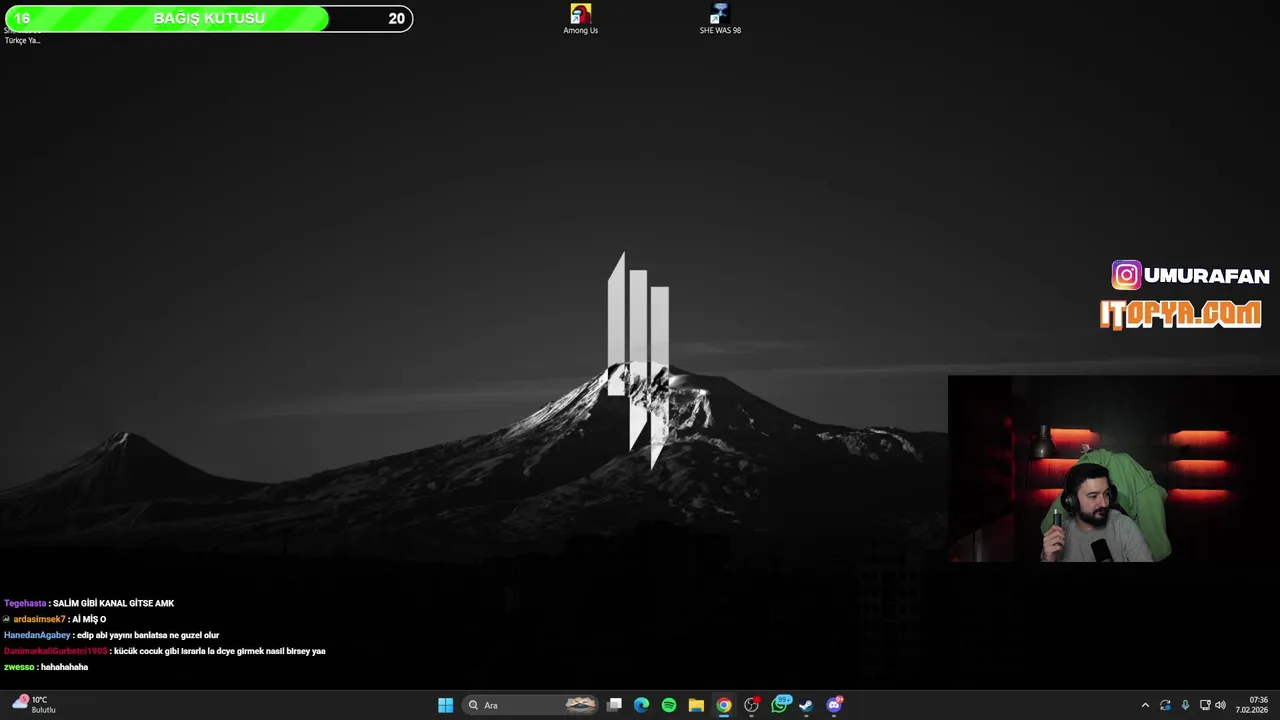Click Tegehasta's chat message 'SALİM GİBİ KANAL GİTSE'
Image resolution: width=1280 pixels, height=720 pixels.
tap(89, 603)
